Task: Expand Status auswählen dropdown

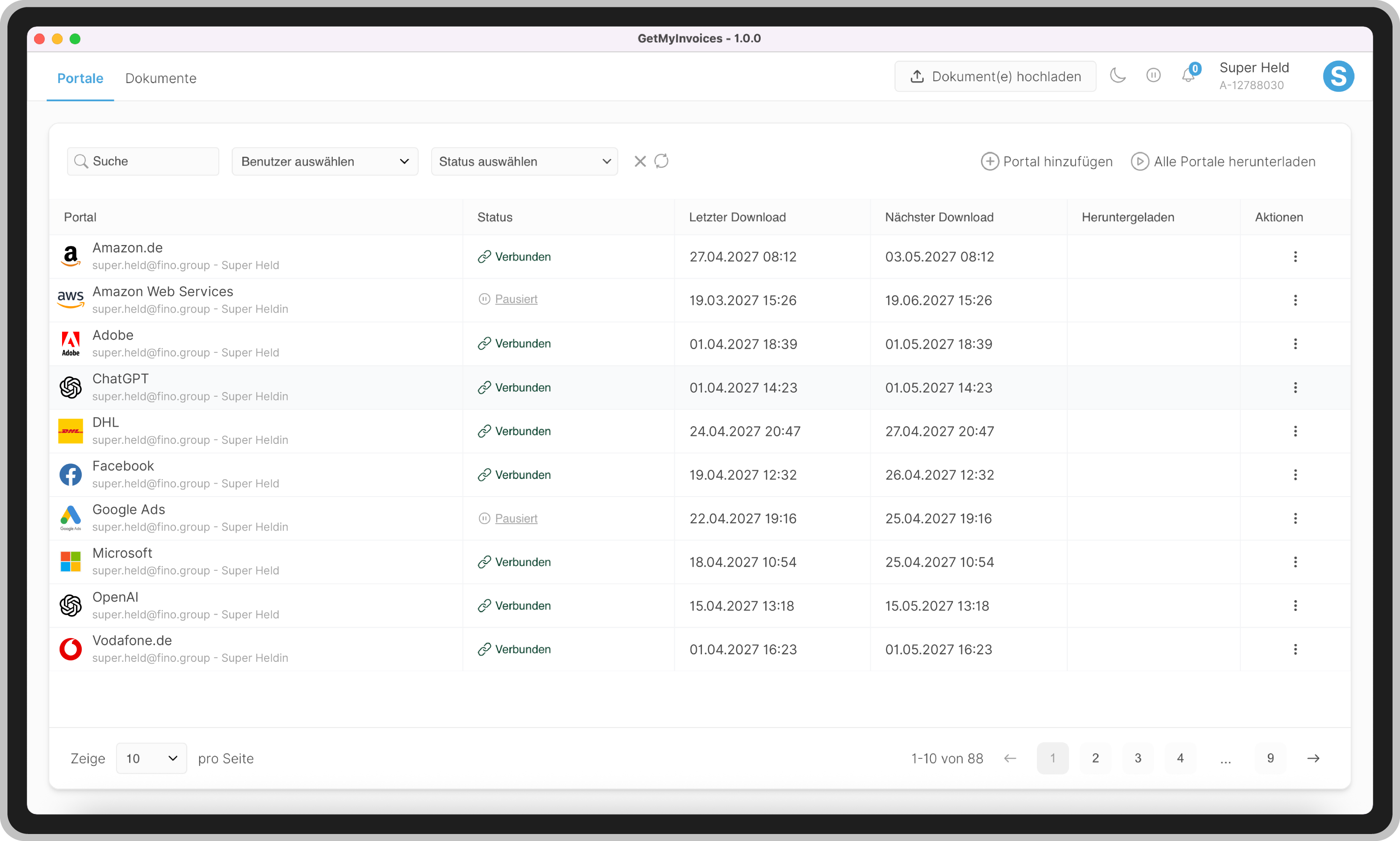Action: coord(524,161)
